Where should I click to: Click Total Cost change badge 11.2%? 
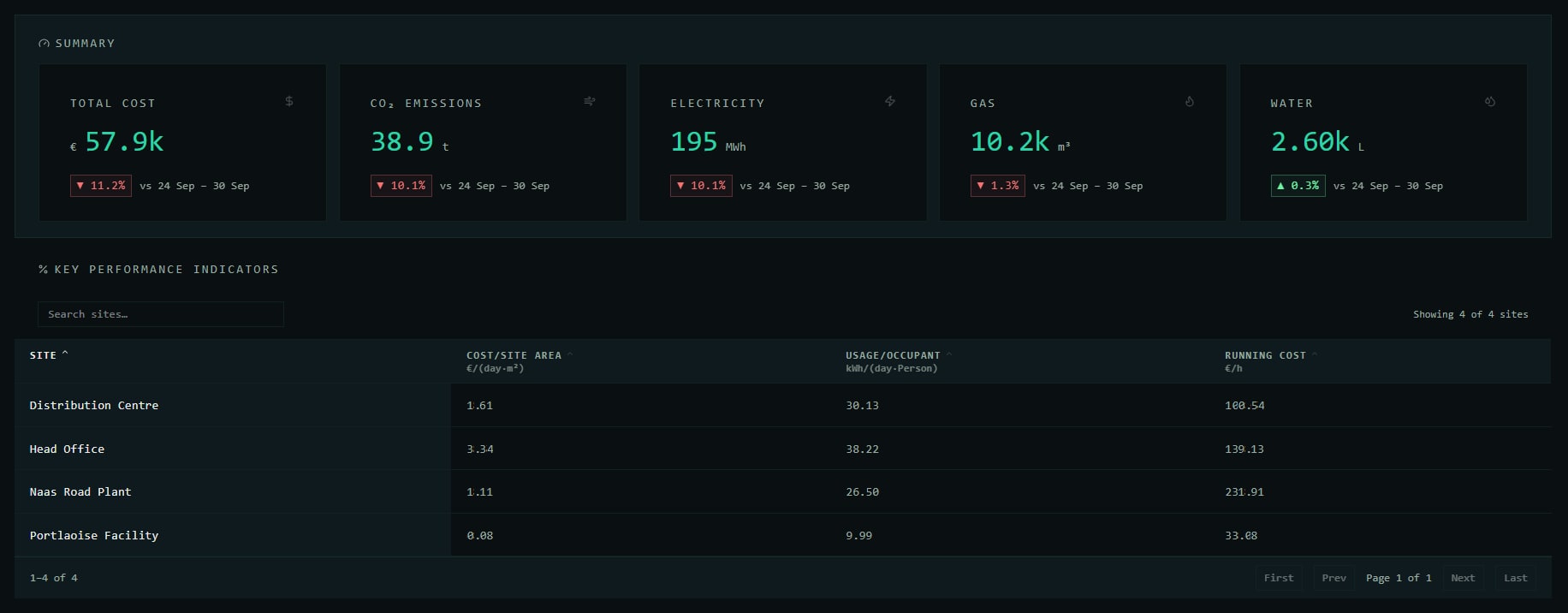tap(101, 186)
